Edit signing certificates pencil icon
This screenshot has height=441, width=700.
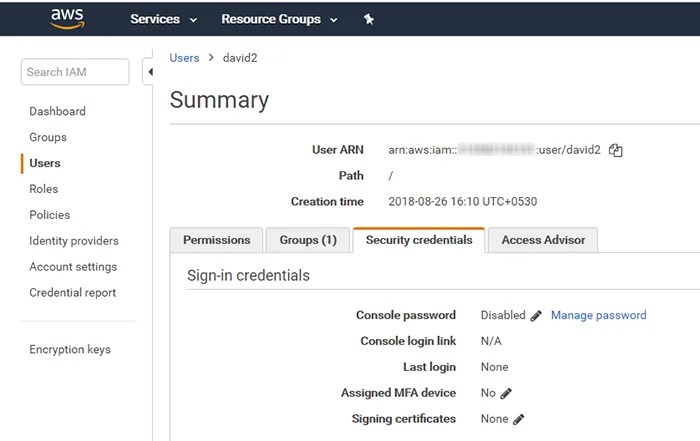pos(518,419)
